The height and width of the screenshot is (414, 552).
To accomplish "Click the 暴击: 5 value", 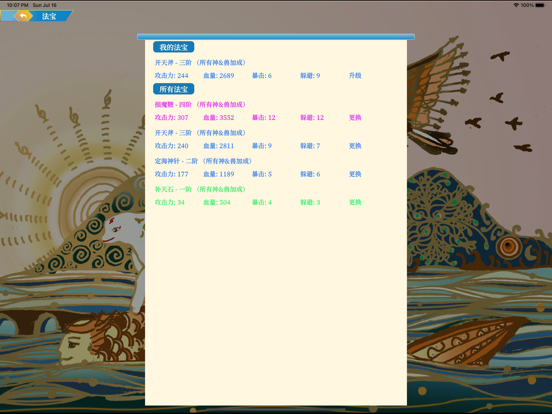I will 262,174.
